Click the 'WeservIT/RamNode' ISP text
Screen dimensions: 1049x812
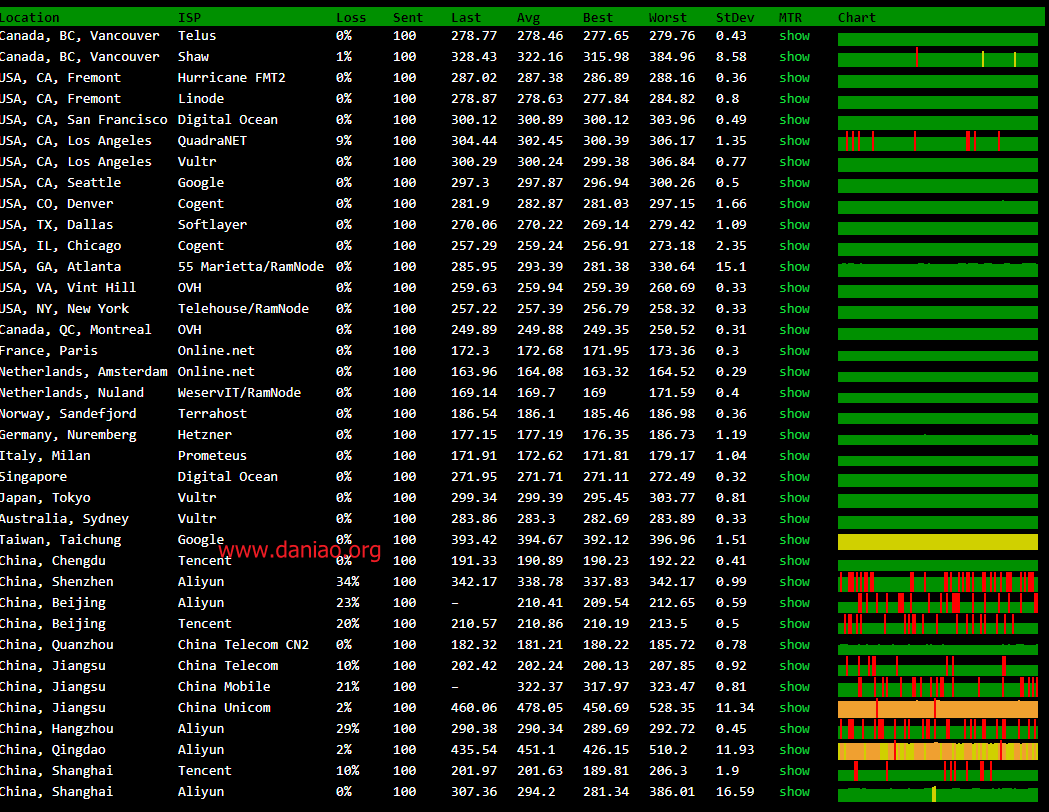(x=240, y=393)
